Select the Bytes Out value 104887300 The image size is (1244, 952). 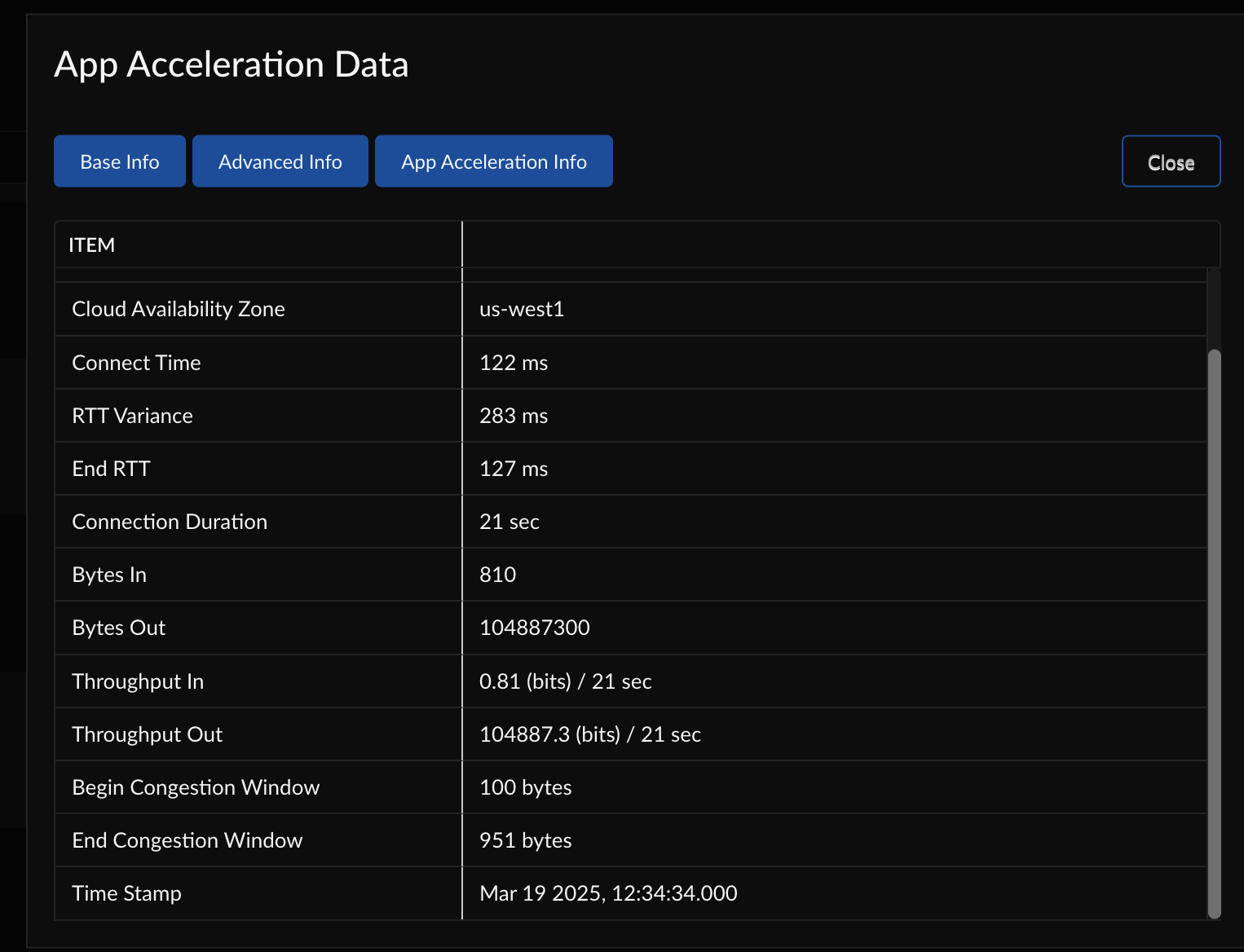click(x=534, y=628)
